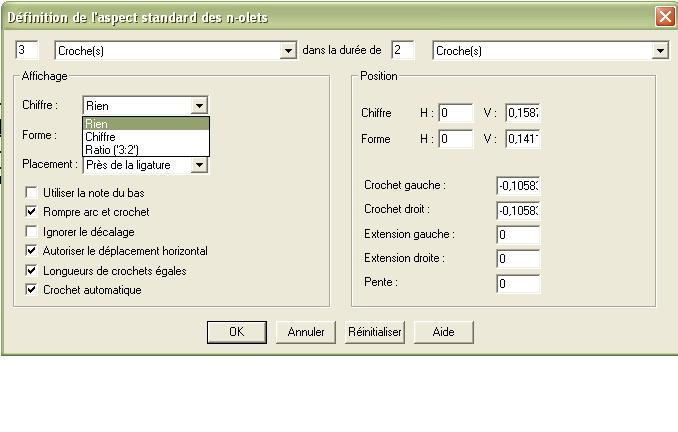Choose 'Chiffre' option in dropdown list
The image size is (678, 432).
tap(145, 136)
